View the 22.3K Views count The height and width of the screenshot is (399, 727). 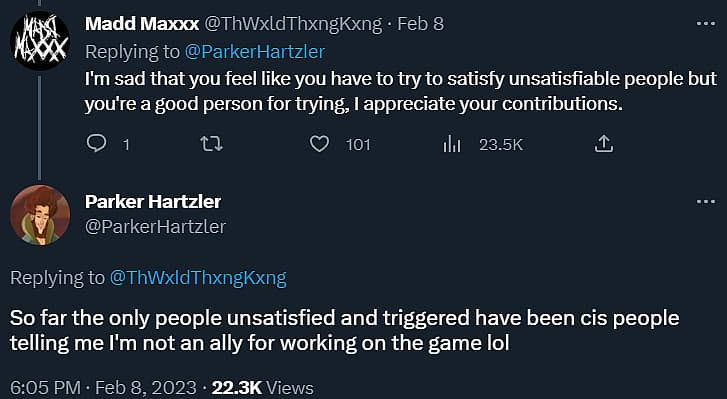(262, 388)
